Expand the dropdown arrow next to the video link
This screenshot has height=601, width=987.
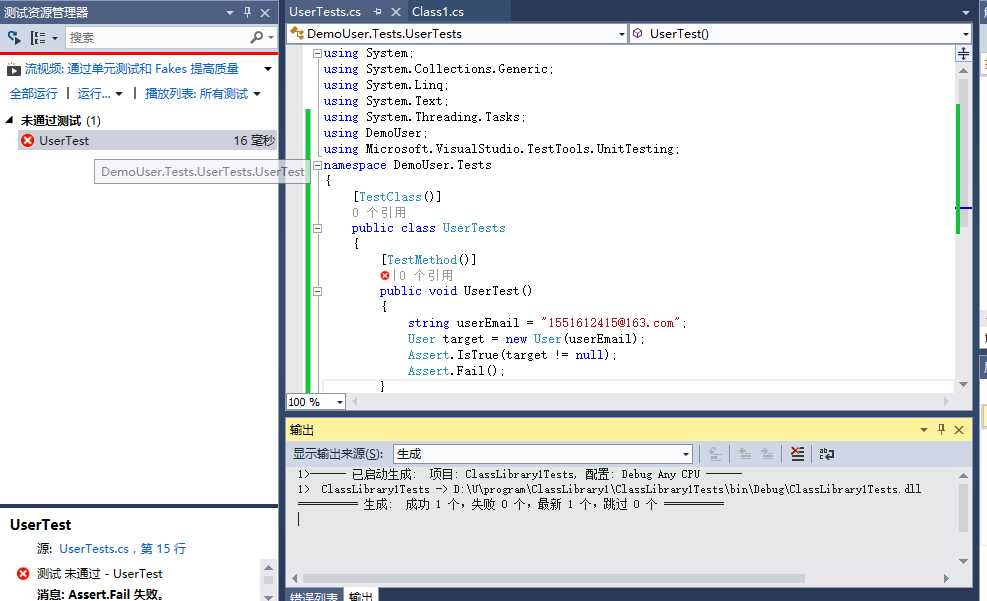268,69
